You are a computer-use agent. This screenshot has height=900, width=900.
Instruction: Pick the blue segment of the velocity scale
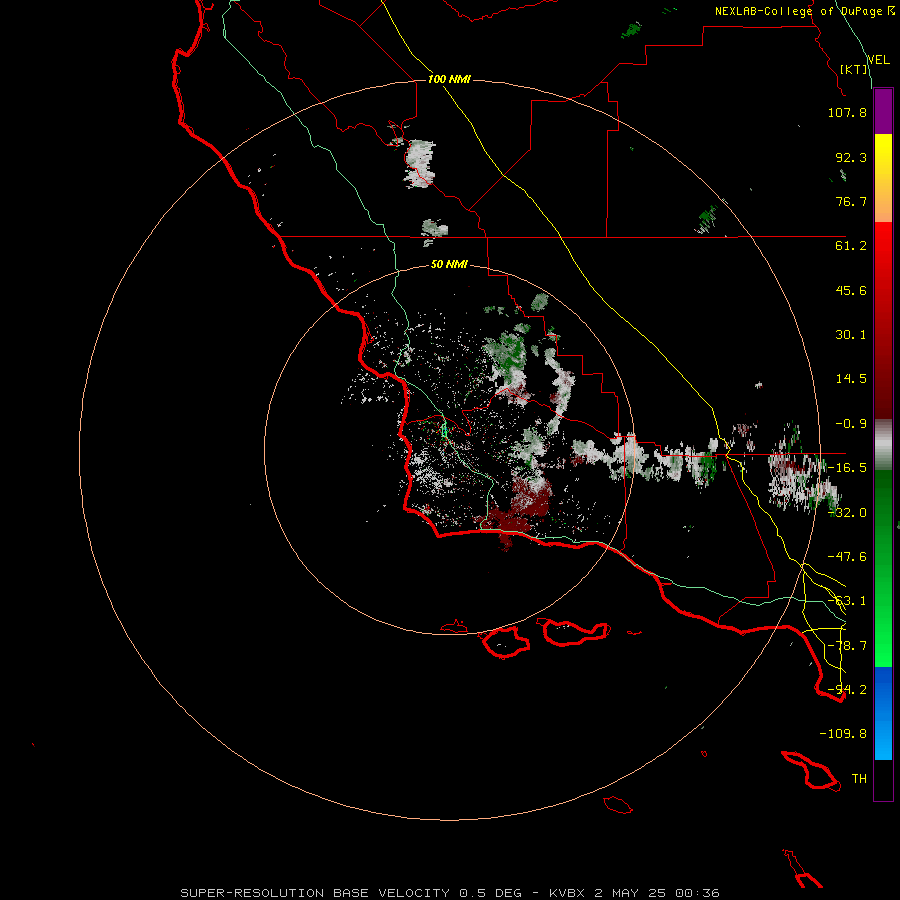[x=883, y=713]
